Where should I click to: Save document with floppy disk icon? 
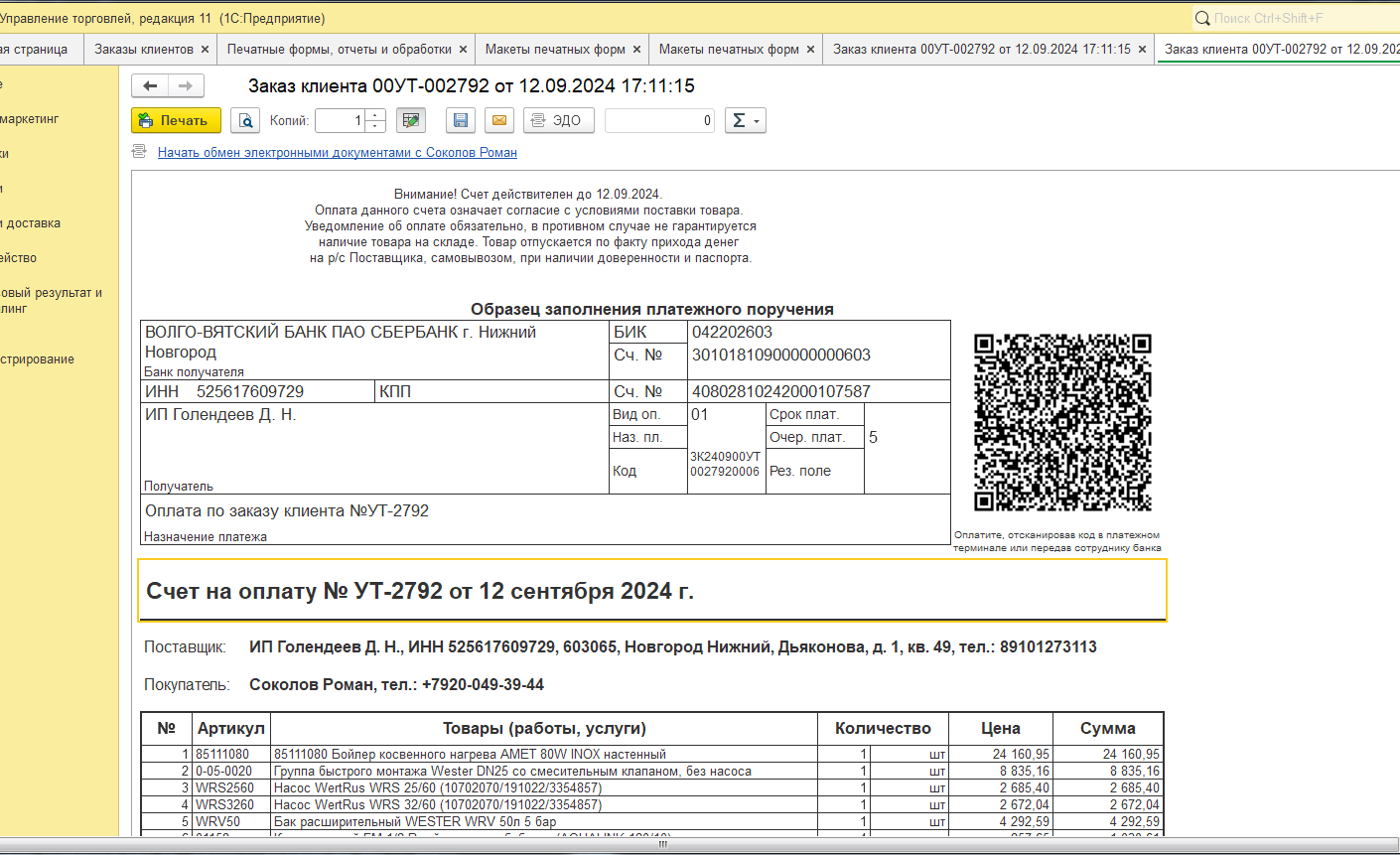point(460,120)
